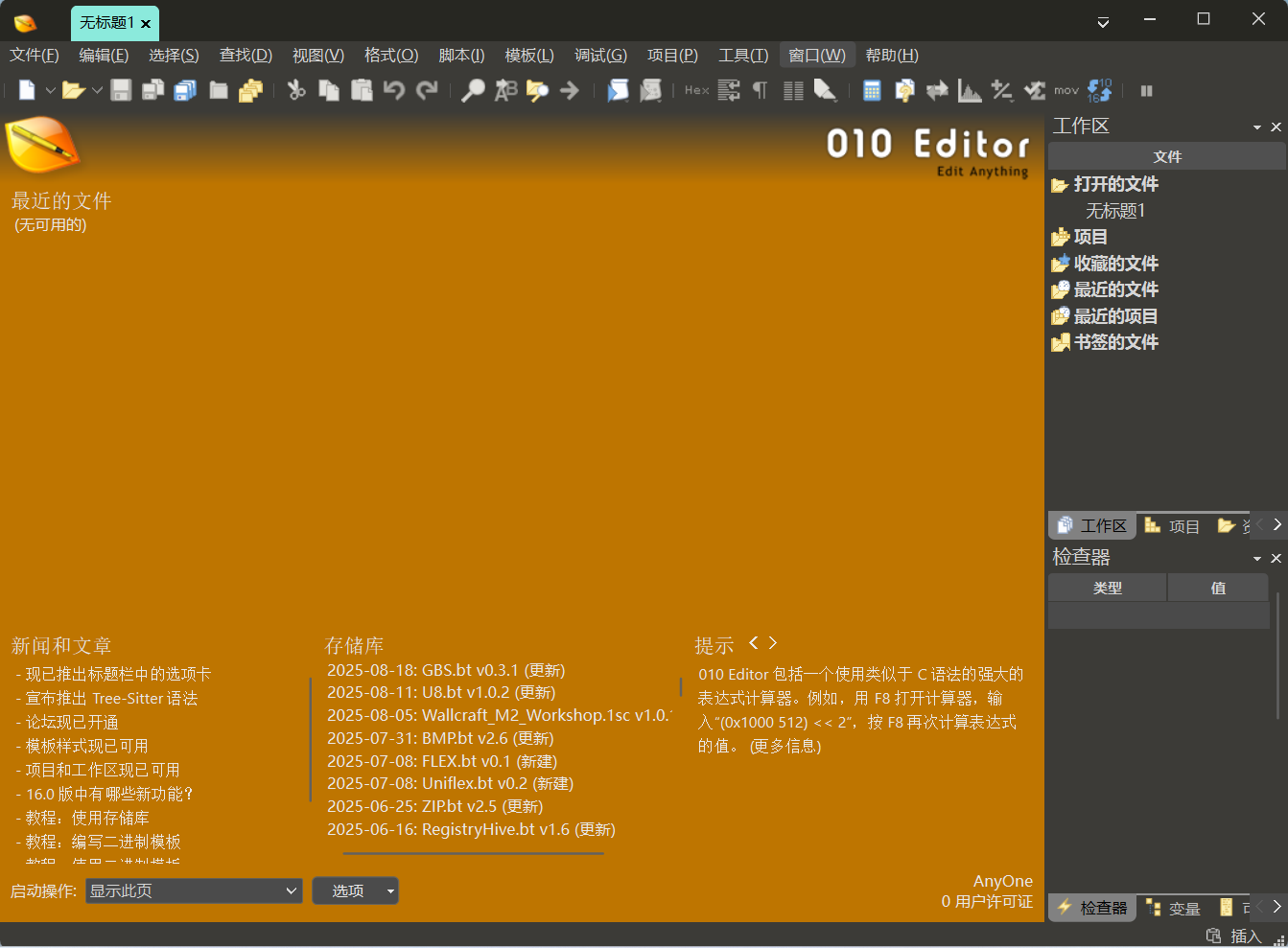1288x948 pixels.
Task: Open 检查器 panel options dropdown arrow
Action: point(1257,559)
